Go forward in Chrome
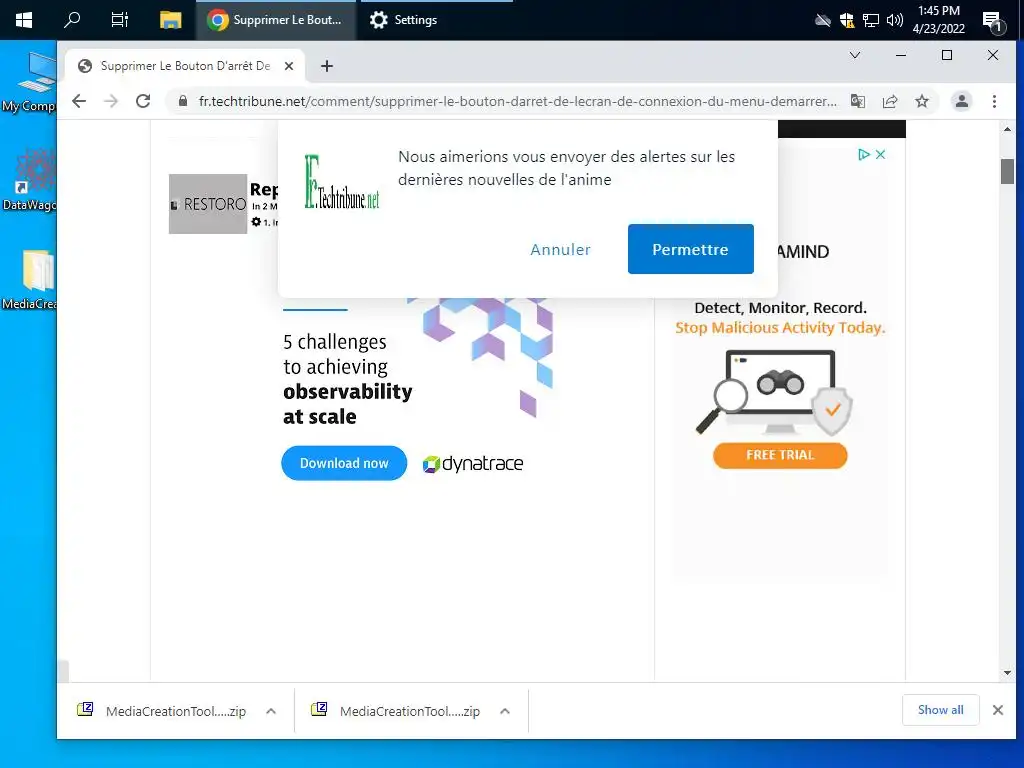The width and height of the screenshot is (1024, 768). pyautogui.click(x=111, y=101)
